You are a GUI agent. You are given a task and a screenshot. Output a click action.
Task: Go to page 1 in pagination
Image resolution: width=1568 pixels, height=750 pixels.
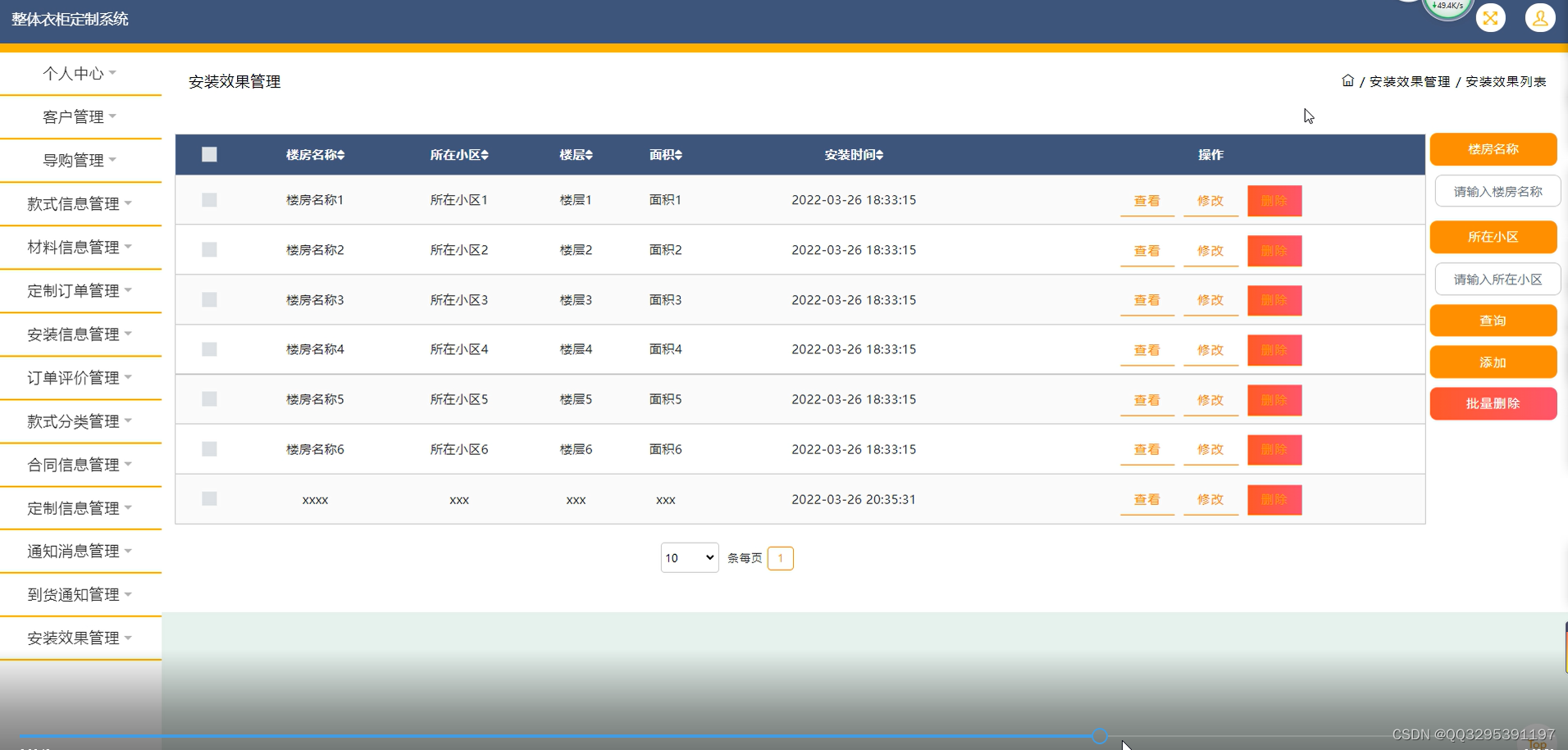pos(780,558)
